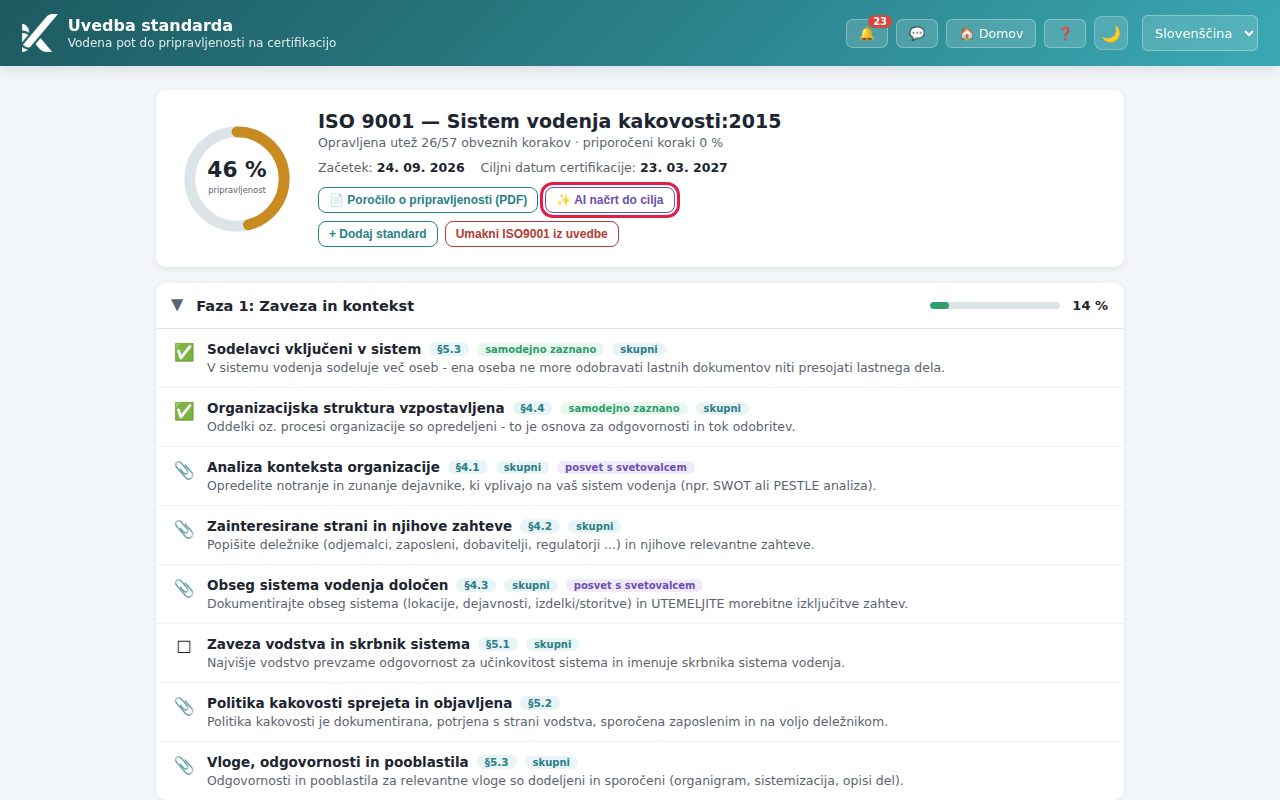The image size is (1280, 800).
Task: Click §5.3 tag on Sodelavci vključeni v sistem
Action: pyautogui.click(x=449, y=350)
